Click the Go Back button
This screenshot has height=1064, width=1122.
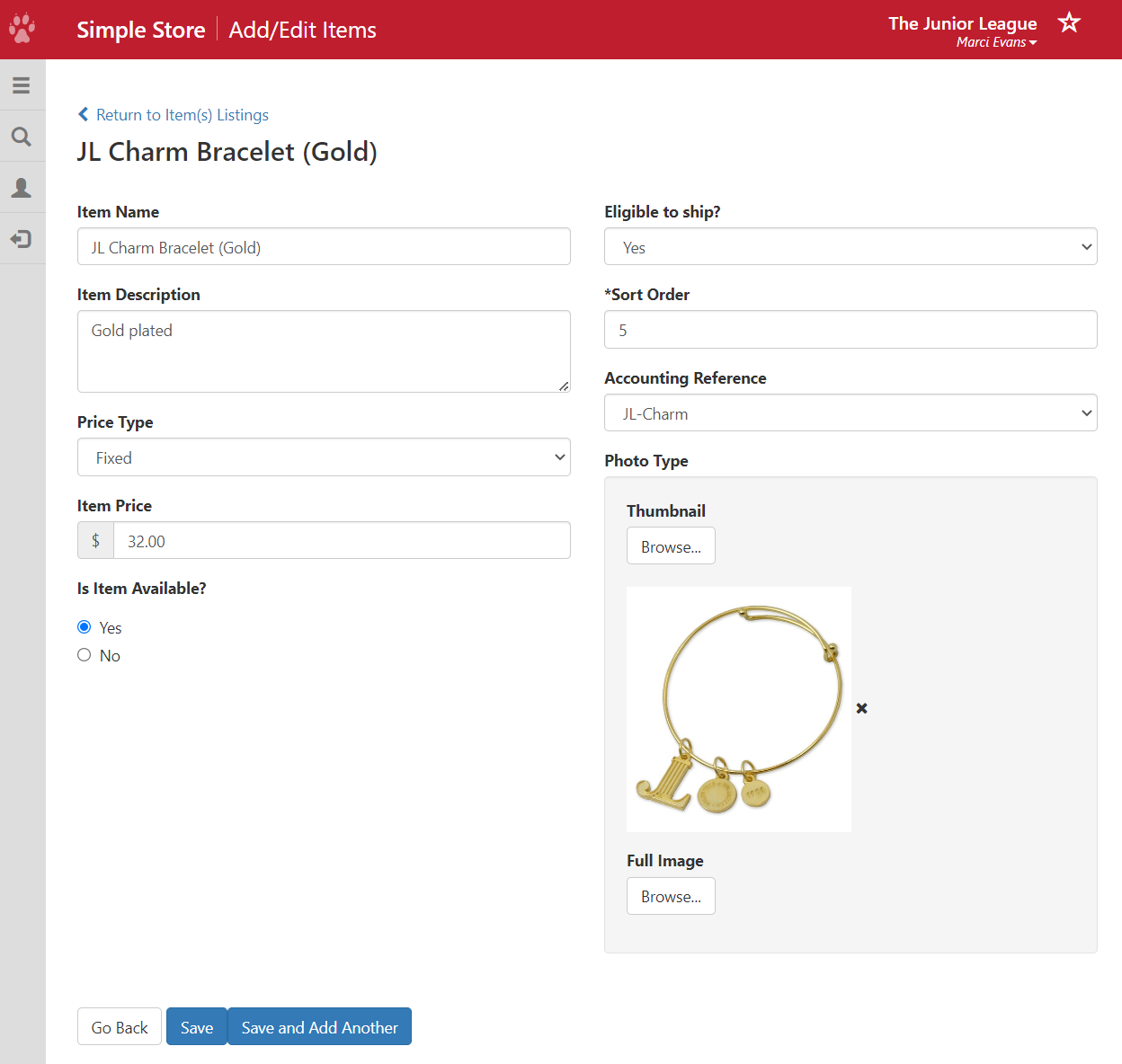pyautogui.click(x=120, y=1026)
